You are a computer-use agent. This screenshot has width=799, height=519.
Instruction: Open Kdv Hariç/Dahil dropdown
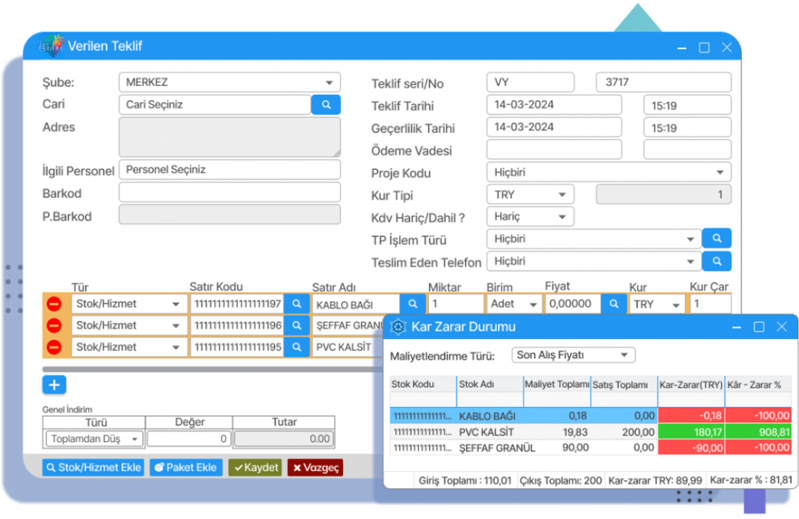(562, 217)
